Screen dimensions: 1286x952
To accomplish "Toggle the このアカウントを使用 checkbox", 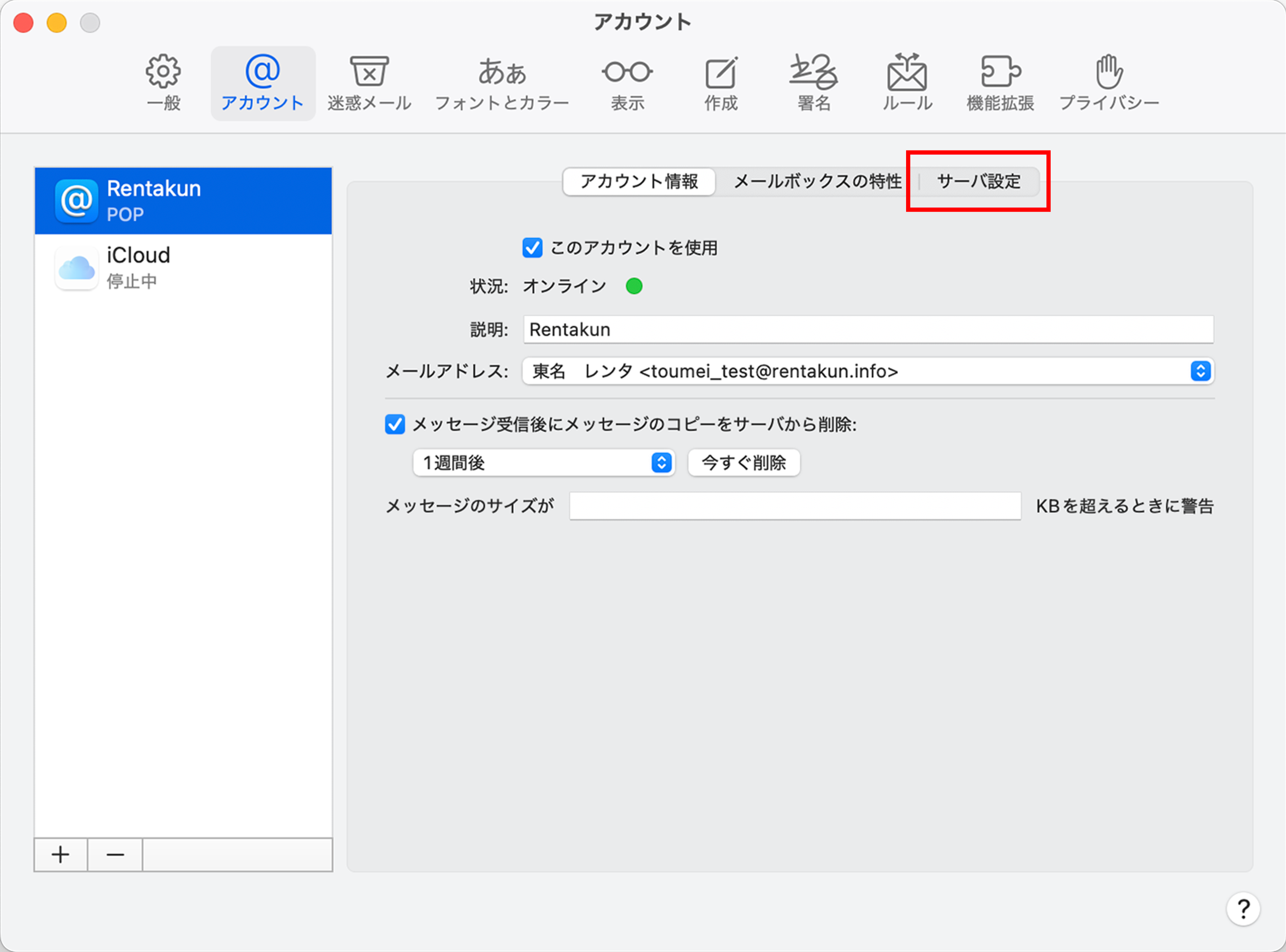I will (x=532, y=248).
